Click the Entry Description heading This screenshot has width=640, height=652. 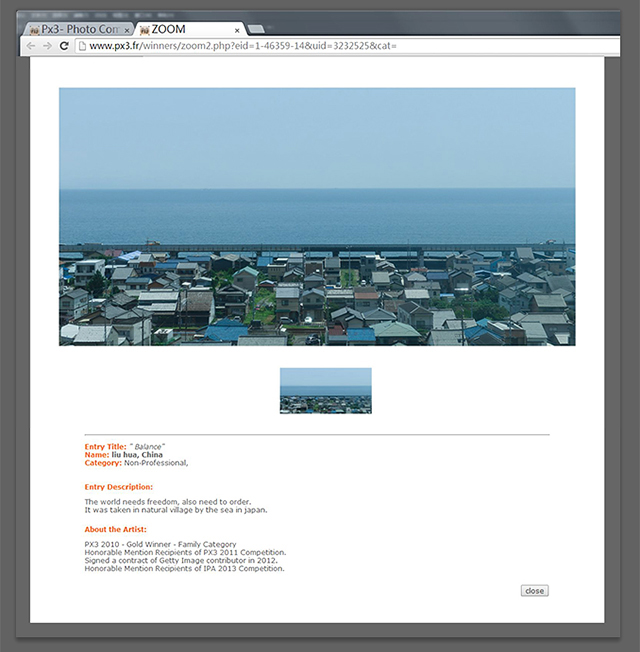point(118,487)
